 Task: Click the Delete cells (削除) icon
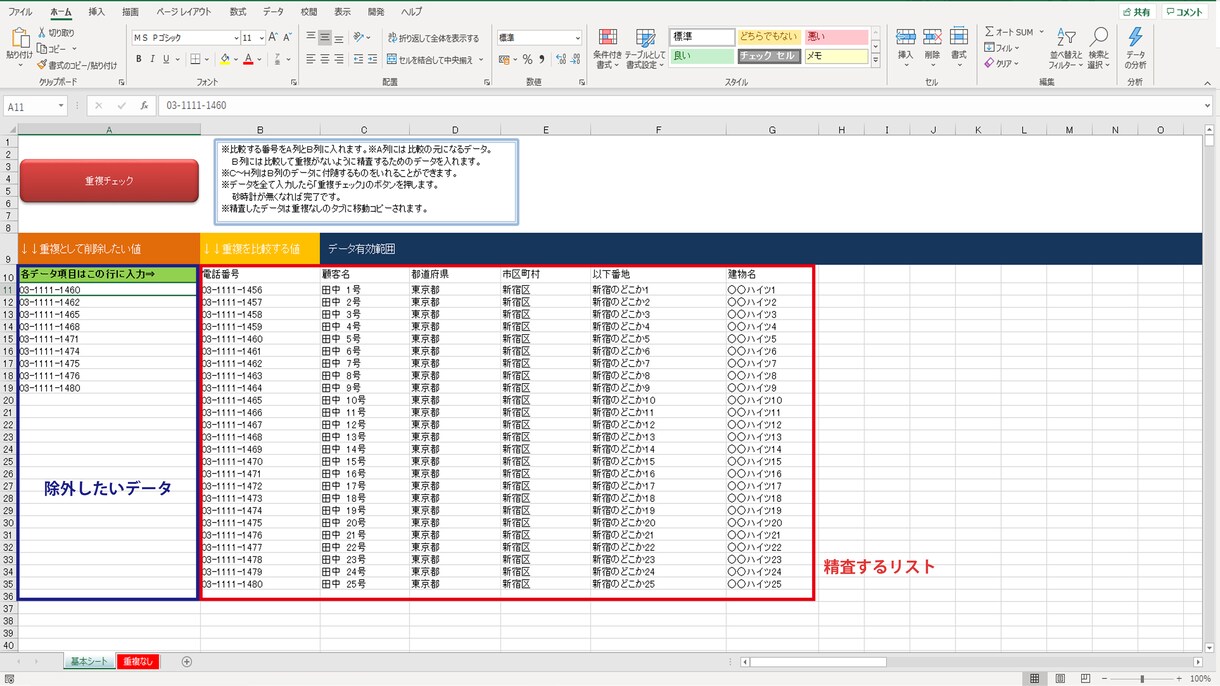pos(932,37)
